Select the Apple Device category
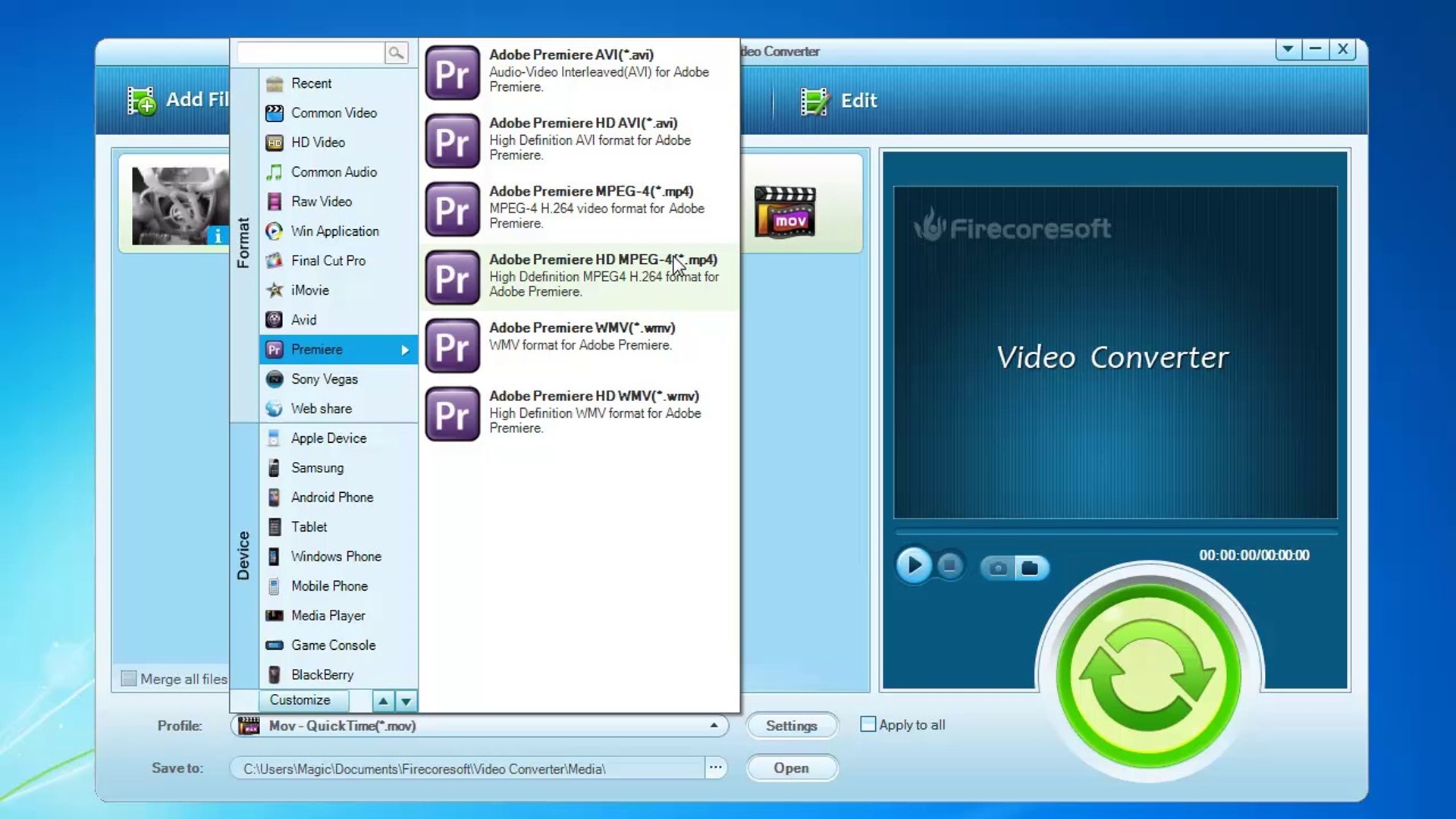The height and width of the screenshot is (819, 1456). (x=328, y=438)
